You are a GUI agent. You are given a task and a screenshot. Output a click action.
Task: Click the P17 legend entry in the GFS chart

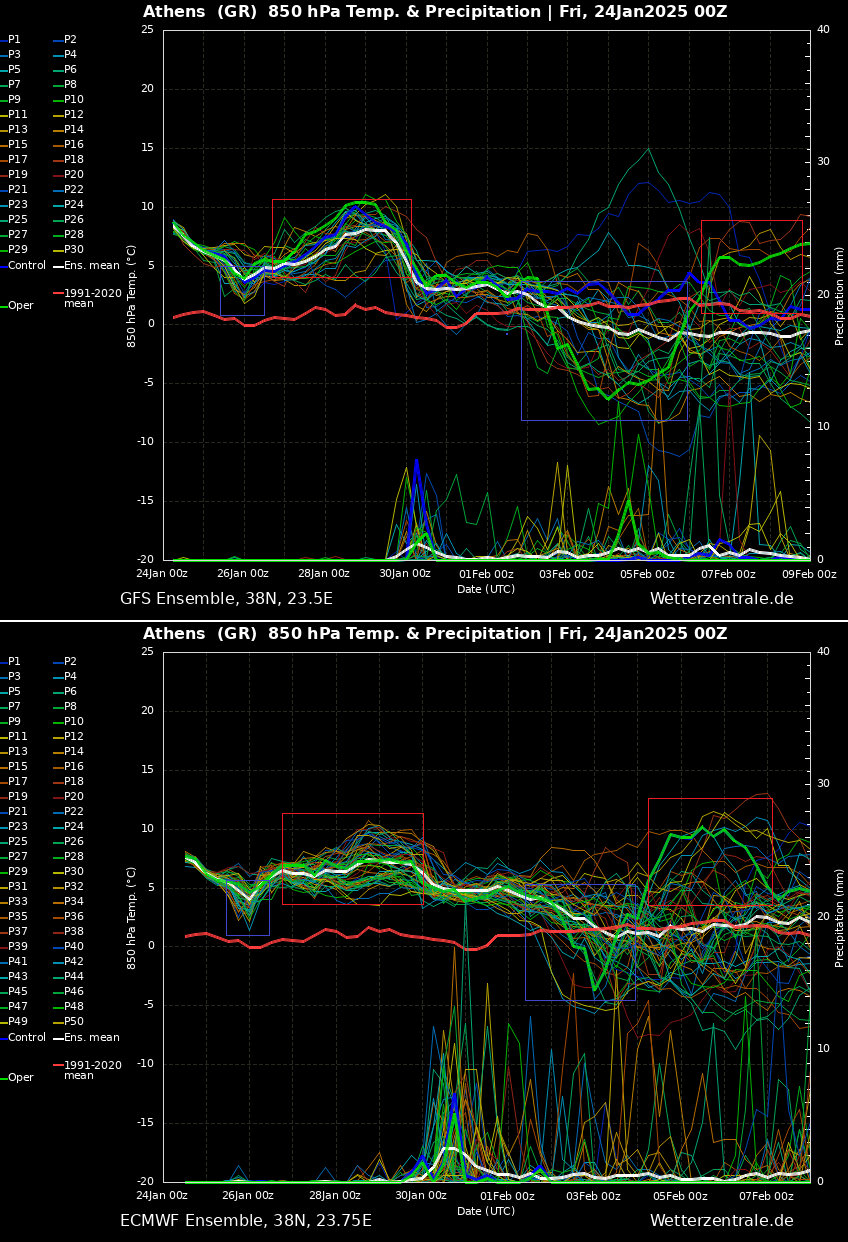(18, 160)
